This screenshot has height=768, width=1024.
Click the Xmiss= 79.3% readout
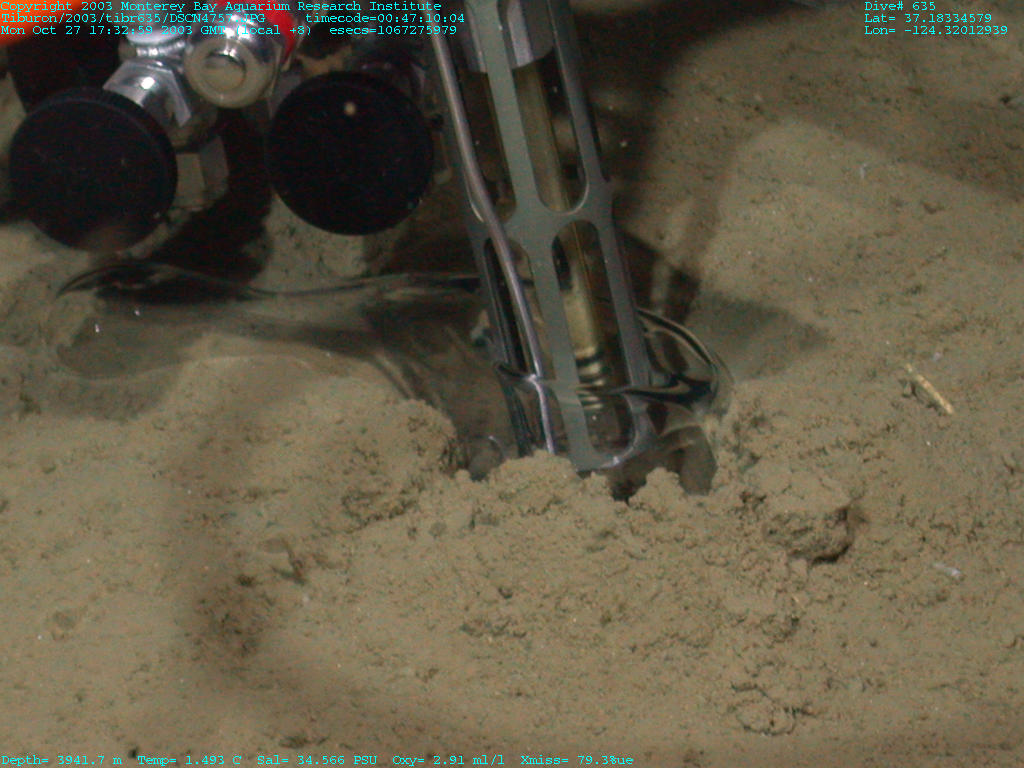pyautogui.click(x=577, y=760)
